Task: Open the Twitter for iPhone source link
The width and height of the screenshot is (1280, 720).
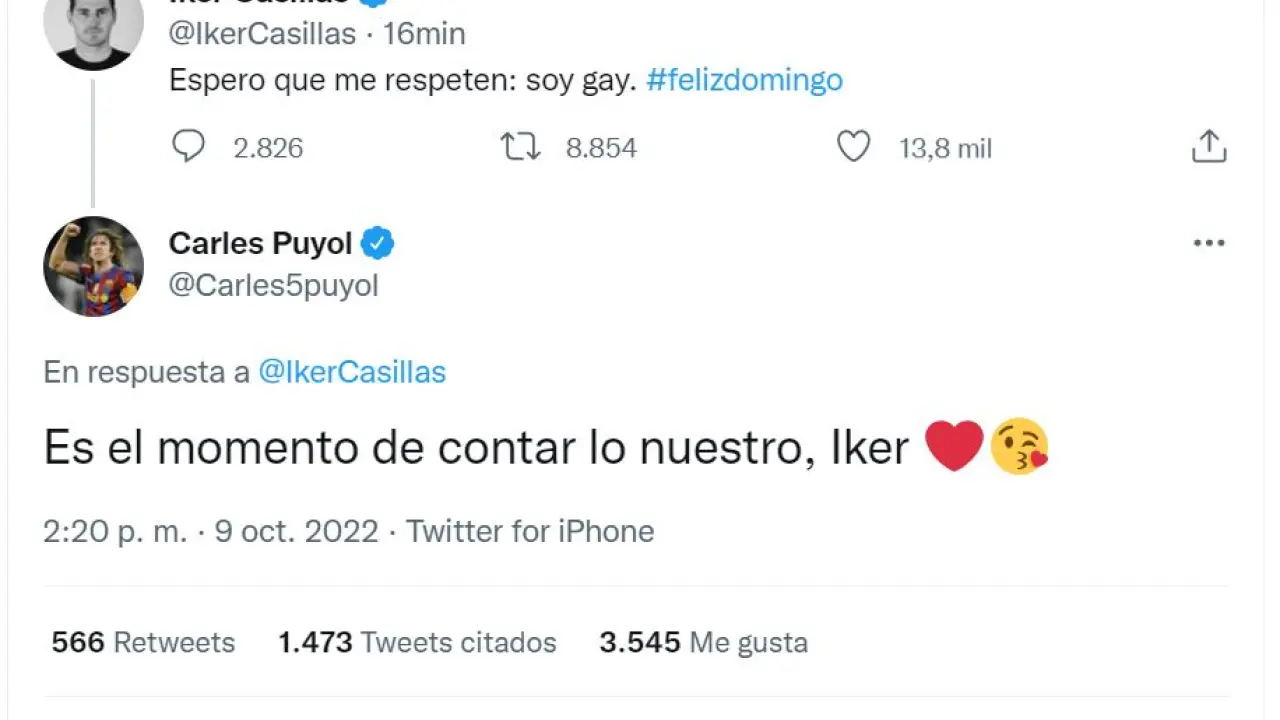Action: click(x=530, y=531)
